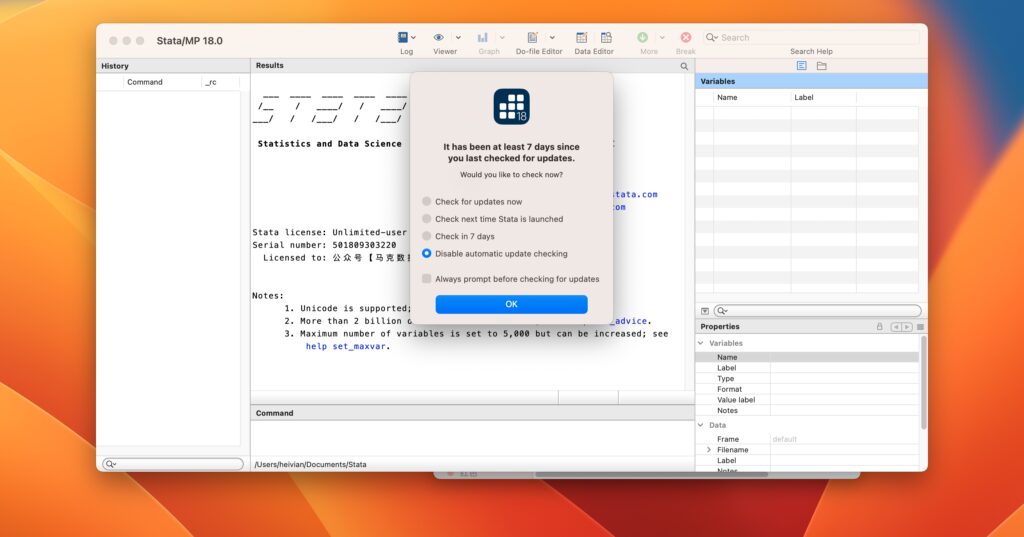Toggle the Properties lock icon
Image resolution: width=1024 pixels, height=537 pixels.
[x=879, y=327]
